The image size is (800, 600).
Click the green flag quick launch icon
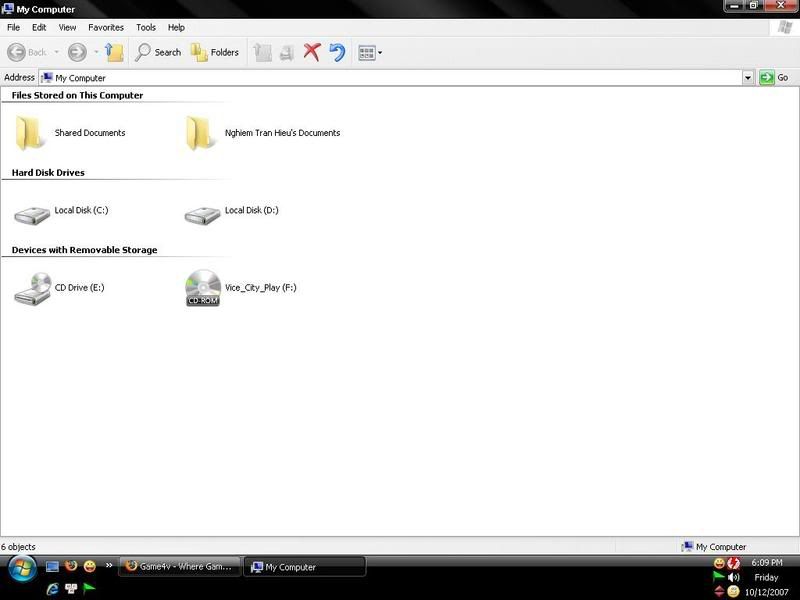[89, 589]
